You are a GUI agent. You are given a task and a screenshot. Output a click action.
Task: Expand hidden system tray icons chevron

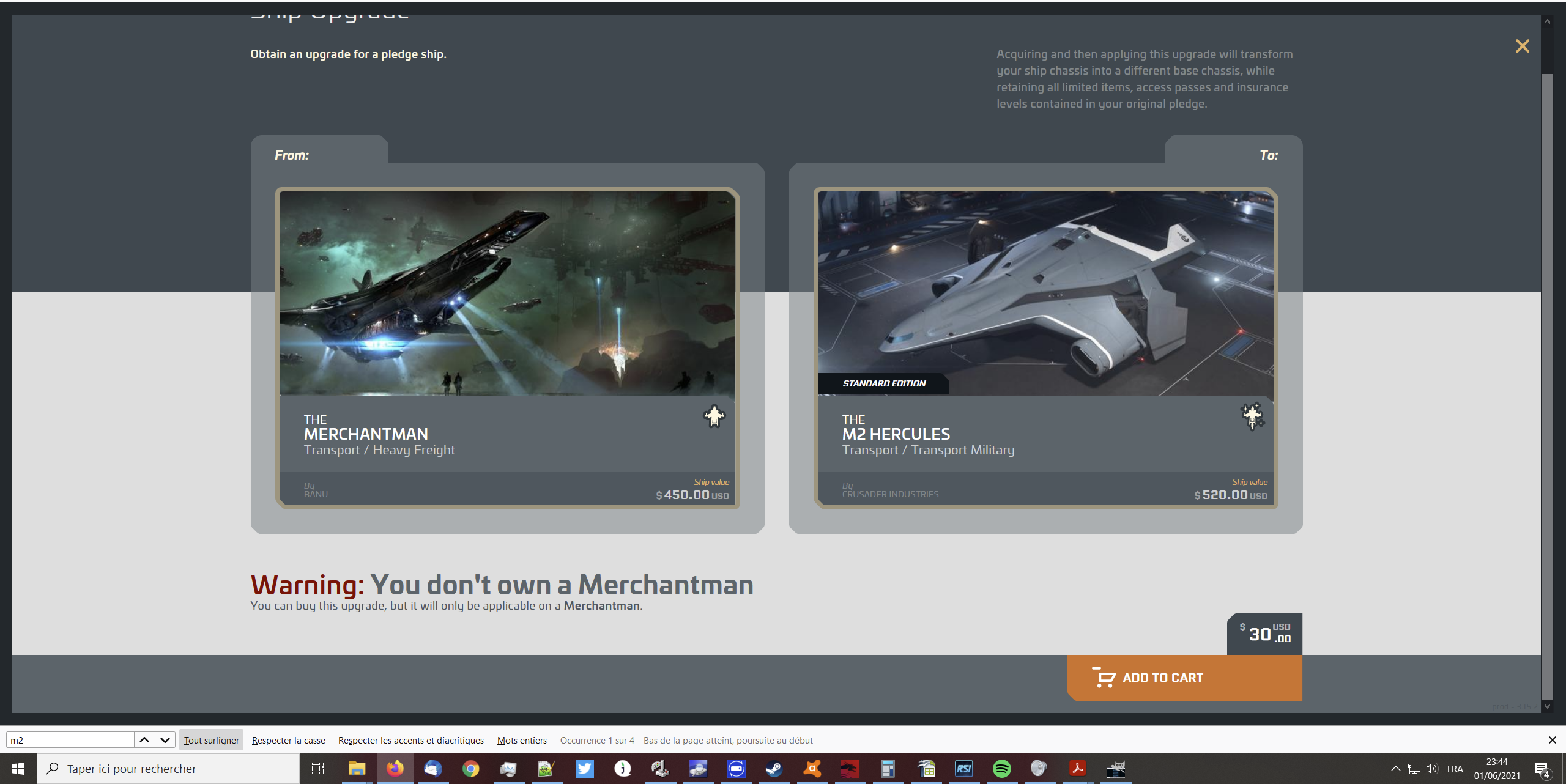click(x=1395, y=769)
